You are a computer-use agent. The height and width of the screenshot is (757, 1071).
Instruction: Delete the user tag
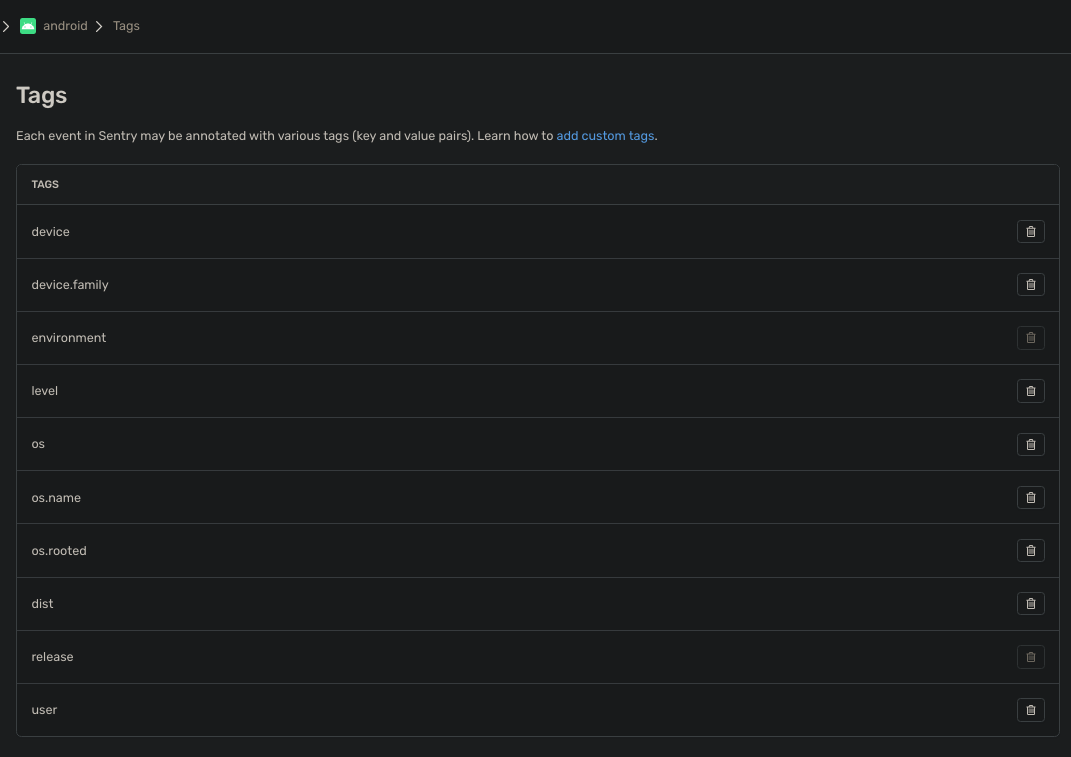tap(1030, 710)
